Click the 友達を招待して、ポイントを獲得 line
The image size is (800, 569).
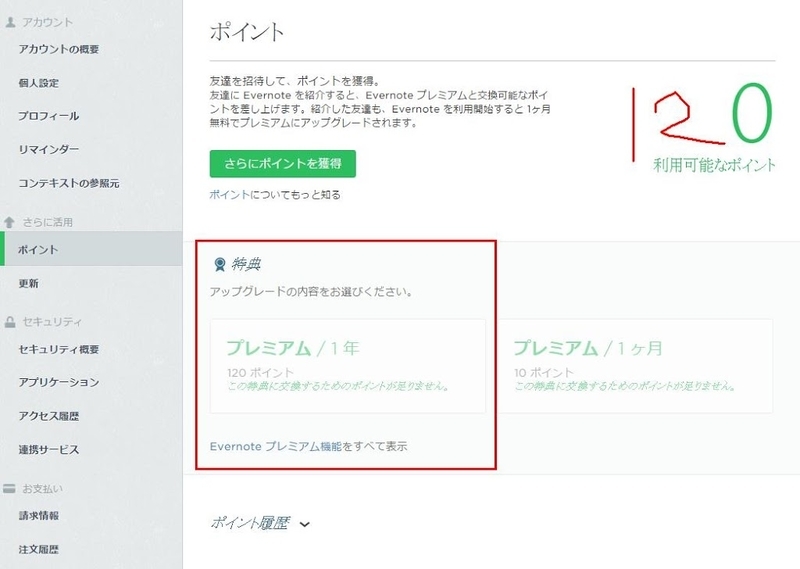294,81
